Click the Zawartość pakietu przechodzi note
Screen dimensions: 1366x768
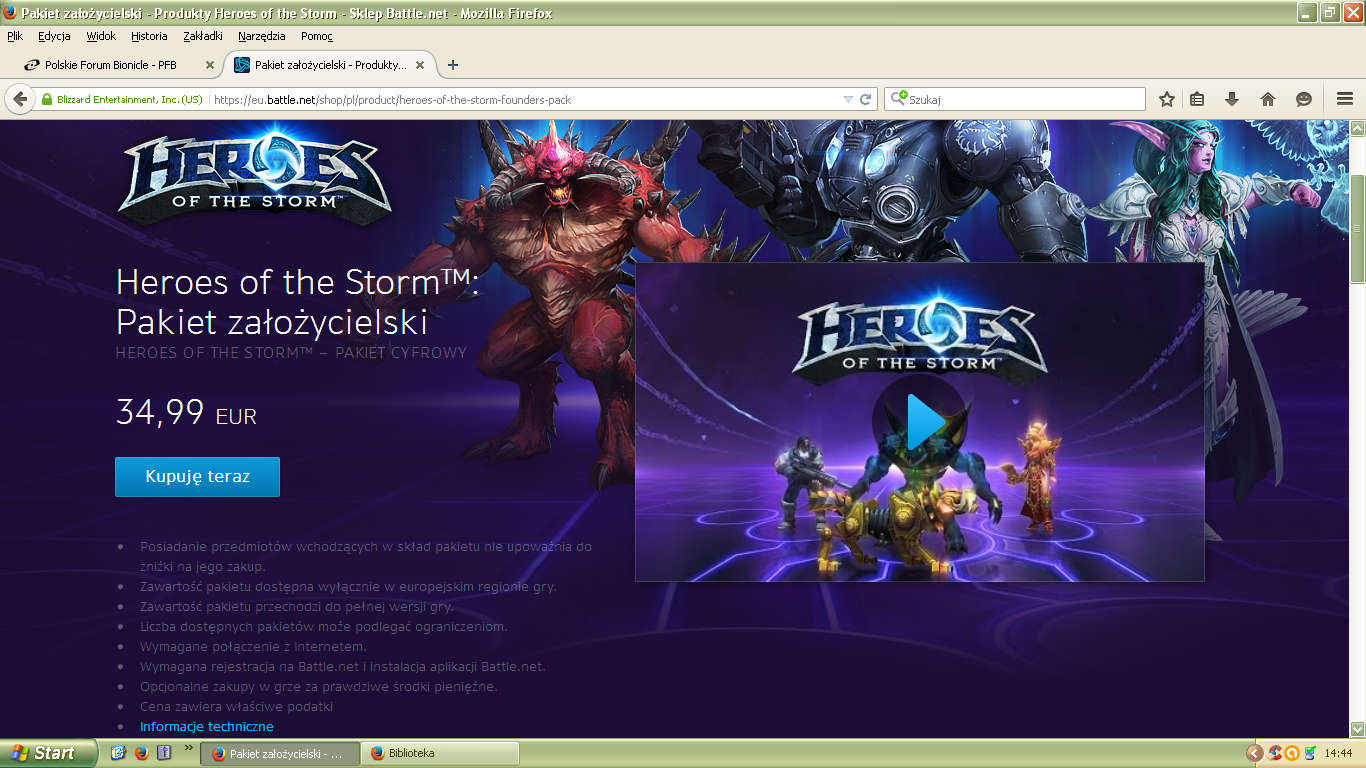(x=297, y=606)
